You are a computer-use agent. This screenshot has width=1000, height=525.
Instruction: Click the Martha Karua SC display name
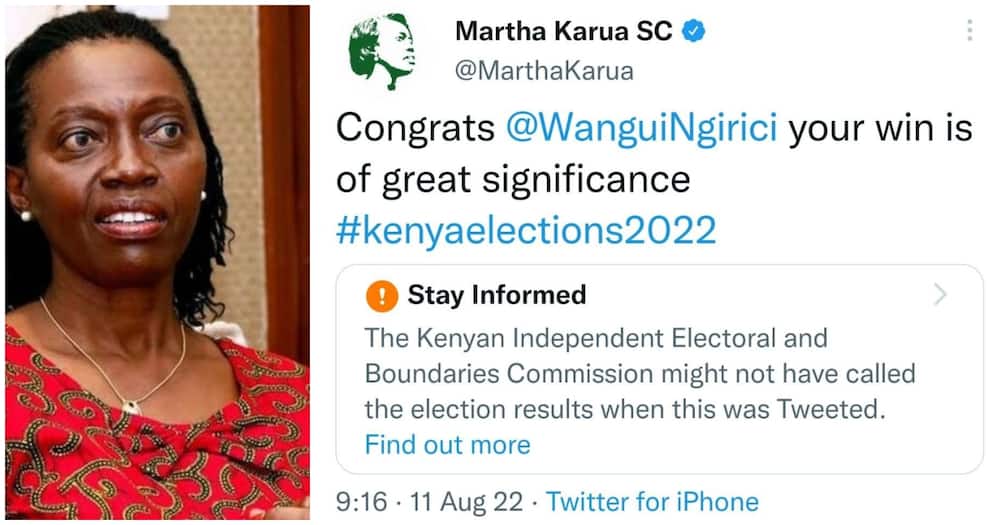pyautogui.click(x=564, y=31)
